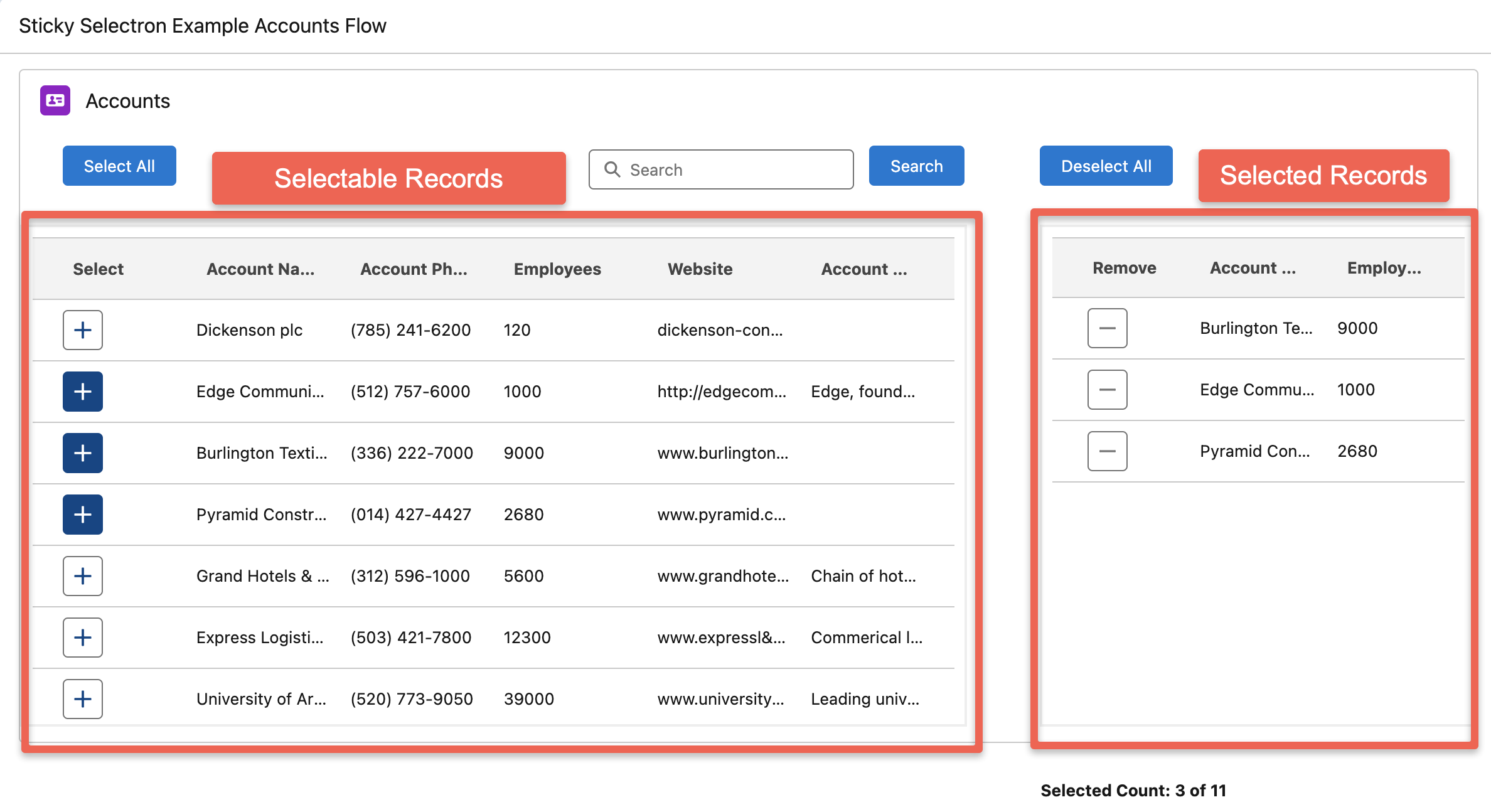
Task: Click the Remove column header
Action: coord(1125,268)
